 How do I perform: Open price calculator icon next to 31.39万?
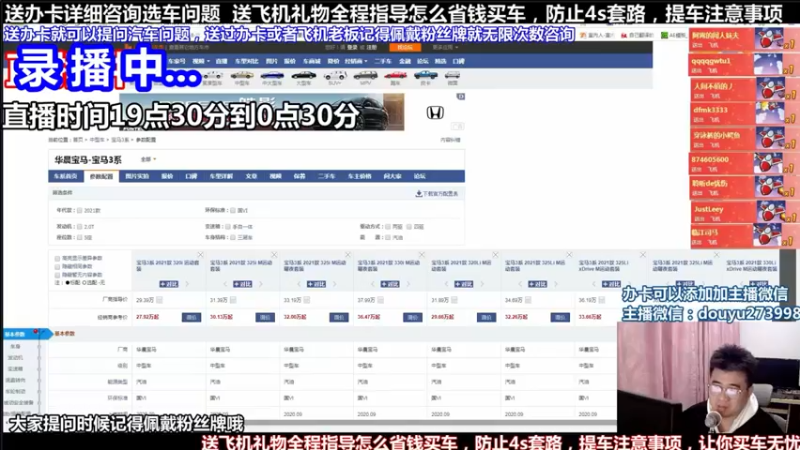click(x=233, y=300)
